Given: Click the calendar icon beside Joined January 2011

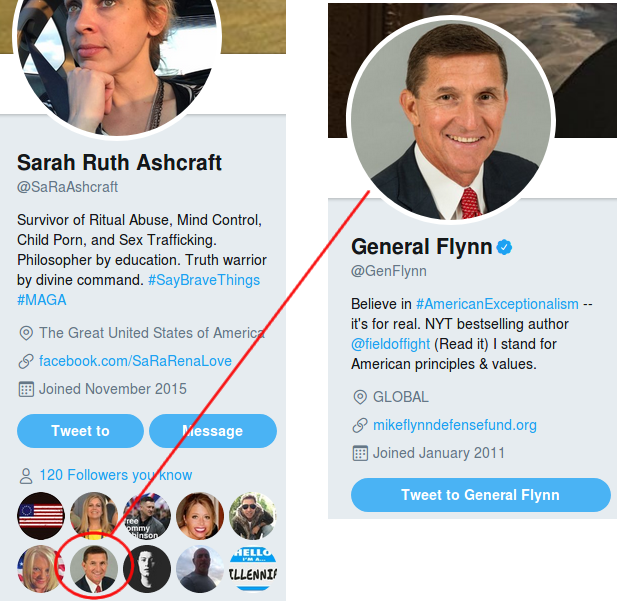Looking at the screenshot, I should [360, 453].
